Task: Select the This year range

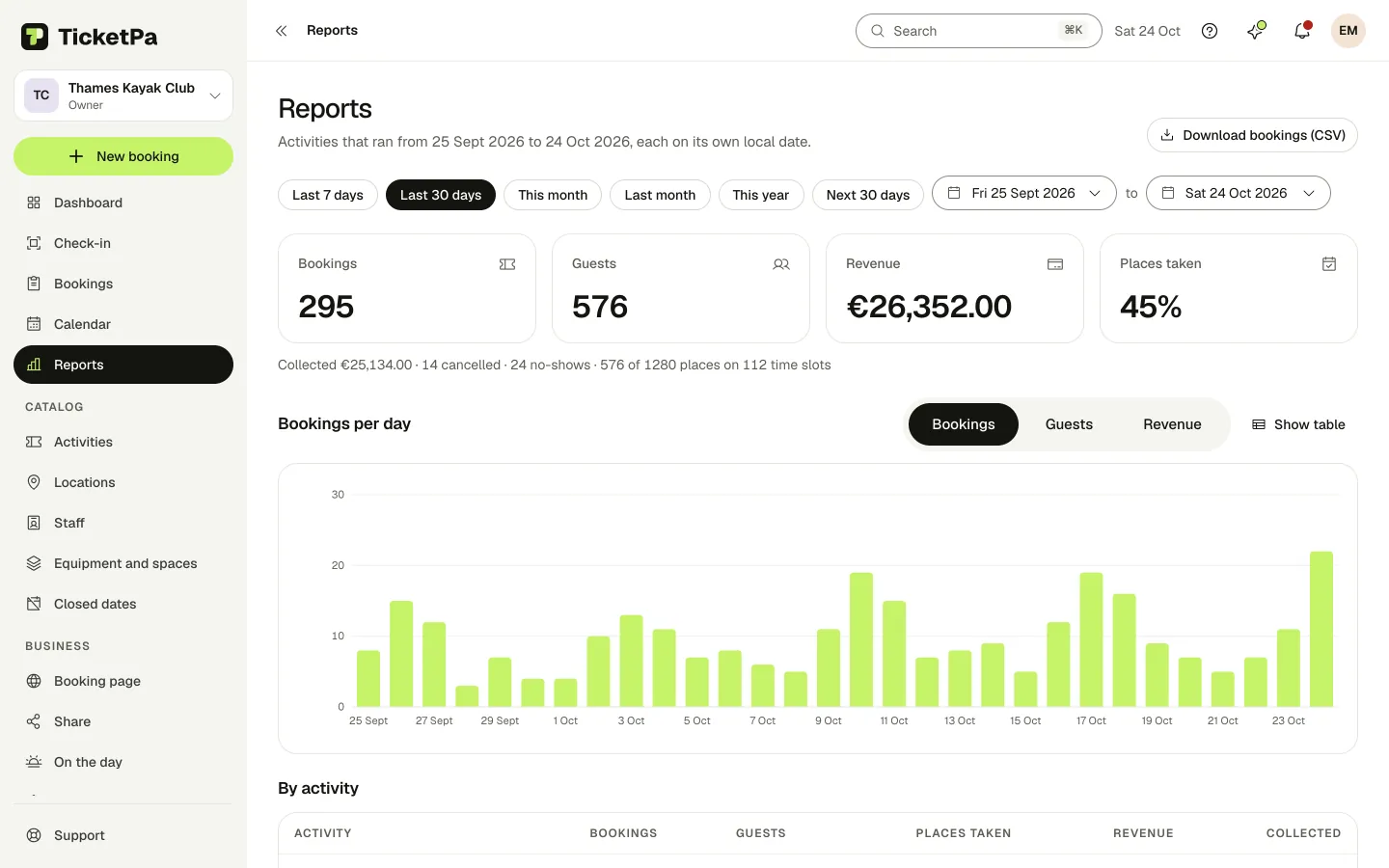Action: coord(761,195)
